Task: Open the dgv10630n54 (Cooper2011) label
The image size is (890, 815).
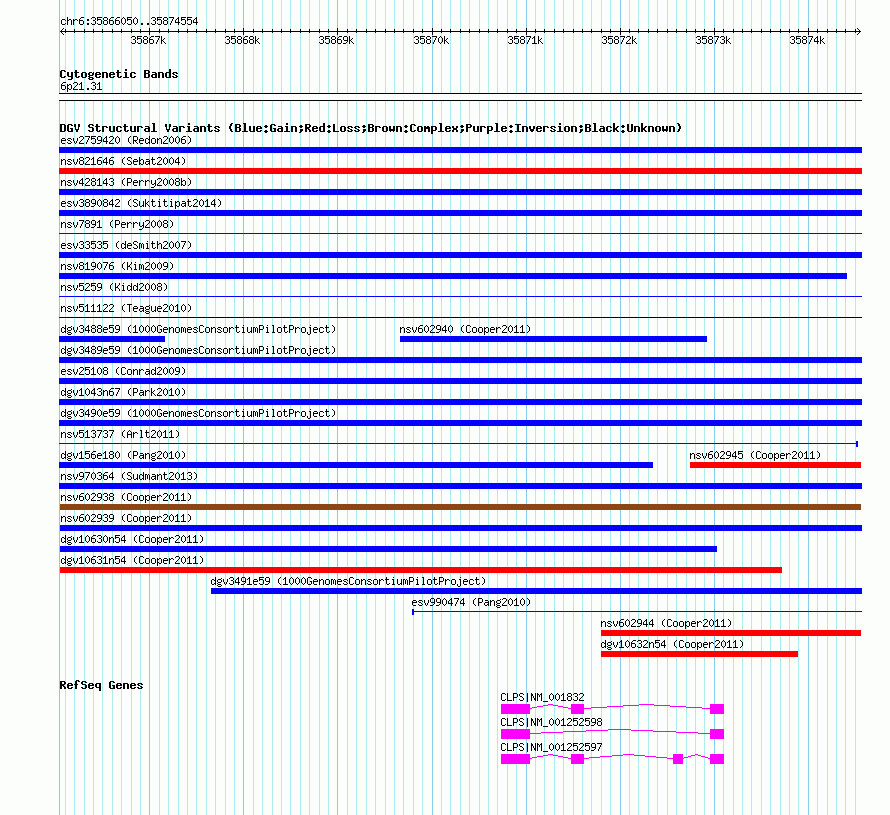Action: [x=132, y=539]
